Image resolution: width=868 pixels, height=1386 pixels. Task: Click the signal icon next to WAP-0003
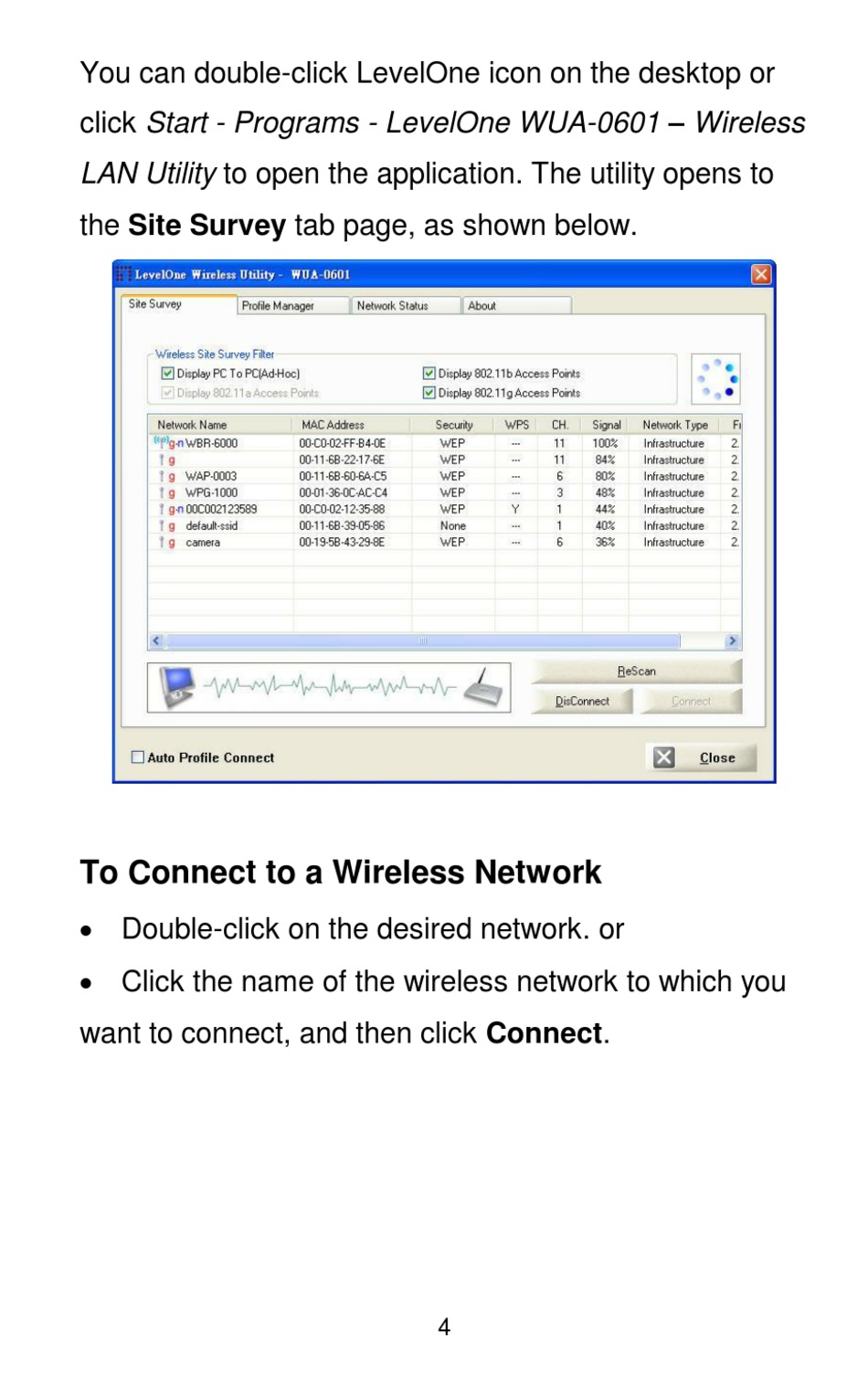click(x=162, y=476)
